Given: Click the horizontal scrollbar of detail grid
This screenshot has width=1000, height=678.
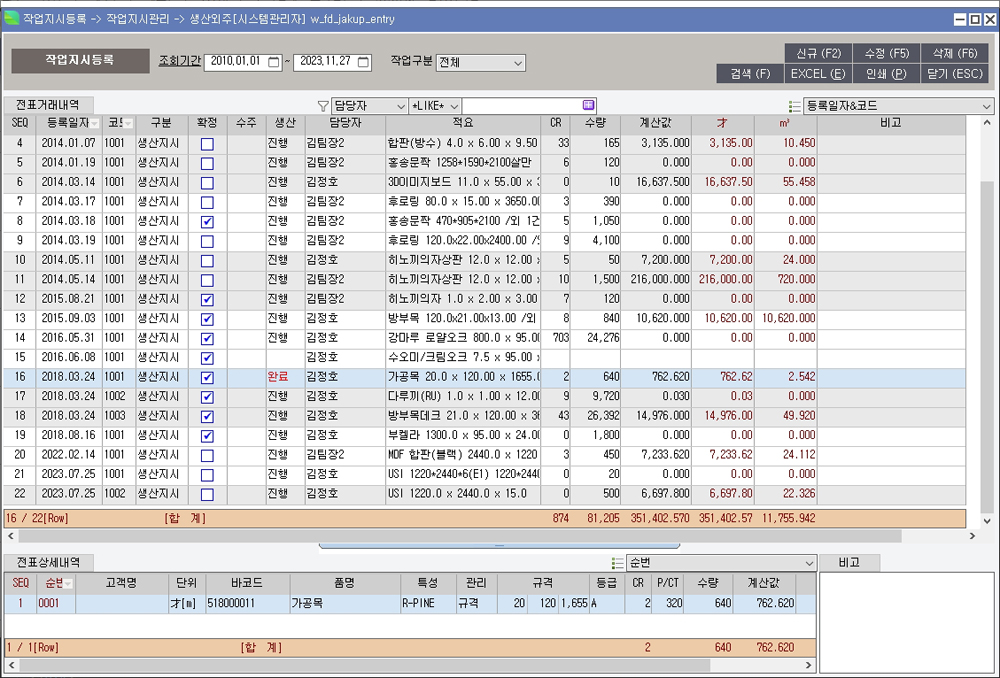Looking at the screenshot, I should click(x=364, y=665).
